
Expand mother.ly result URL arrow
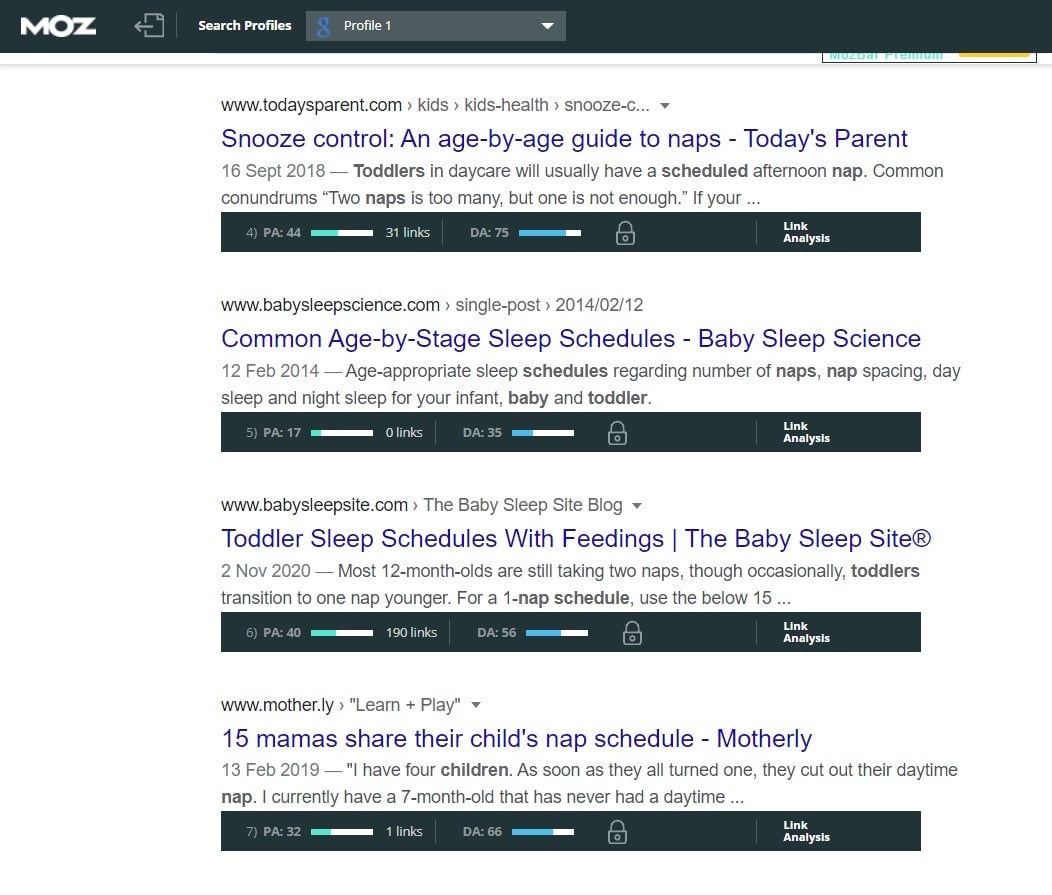(476, 705)
